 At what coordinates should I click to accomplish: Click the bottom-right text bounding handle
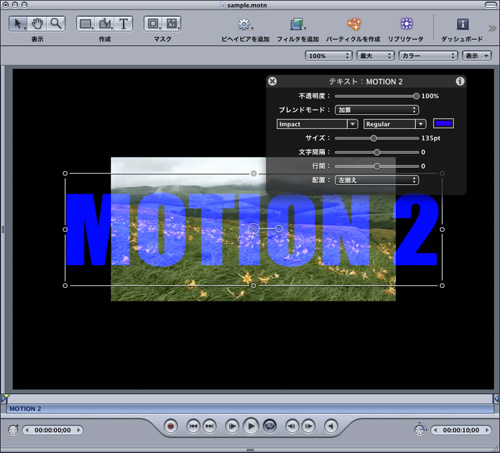(x=442, y=286)
